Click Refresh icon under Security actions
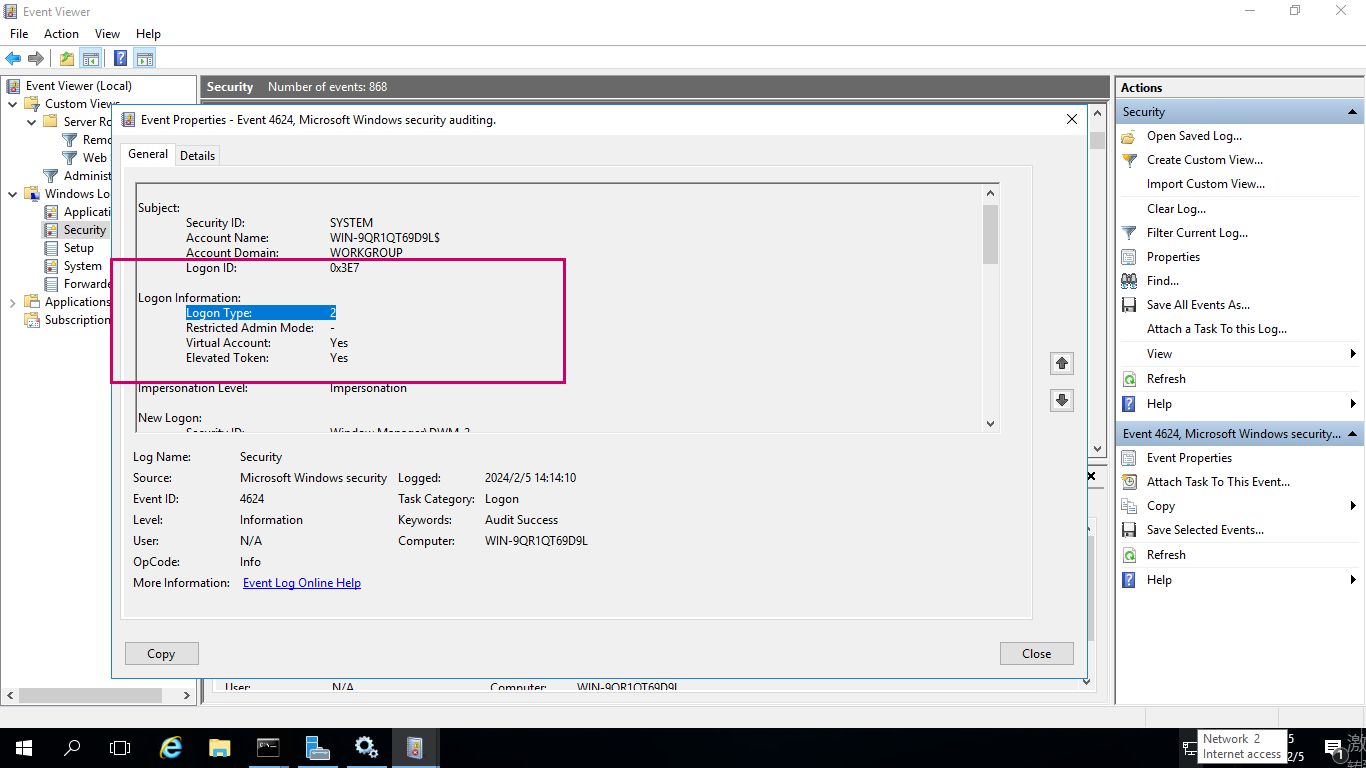Screen dimensions: 1366x768 pos(1129,379)
